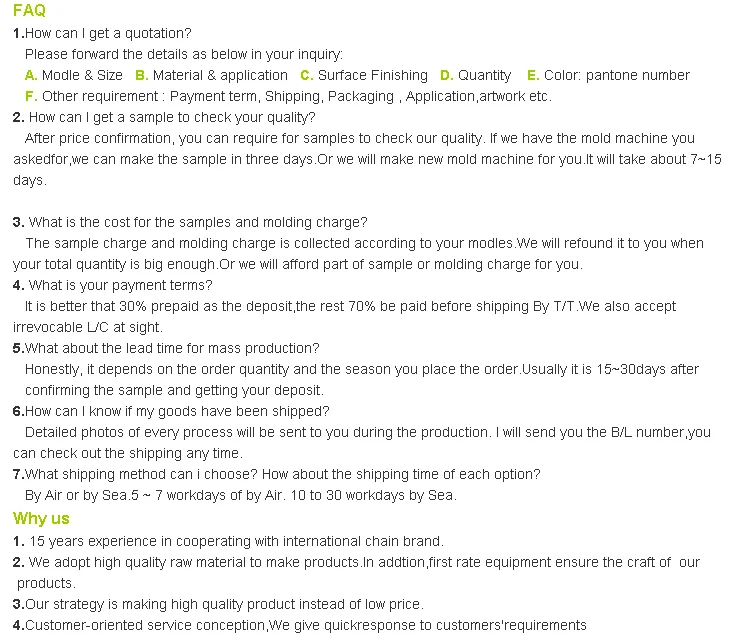The image size is (756, 641).
Task: Click the green FAQ heading
Action: coord(29,10)
